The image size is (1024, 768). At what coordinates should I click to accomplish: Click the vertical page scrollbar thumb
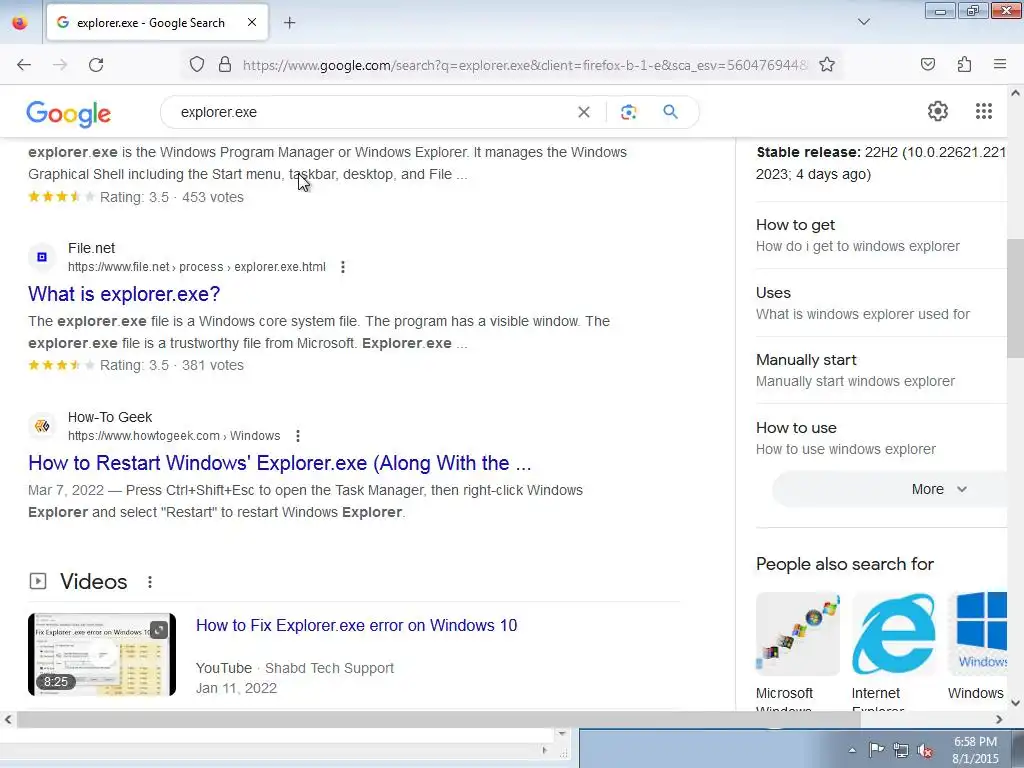point(1016,298)
